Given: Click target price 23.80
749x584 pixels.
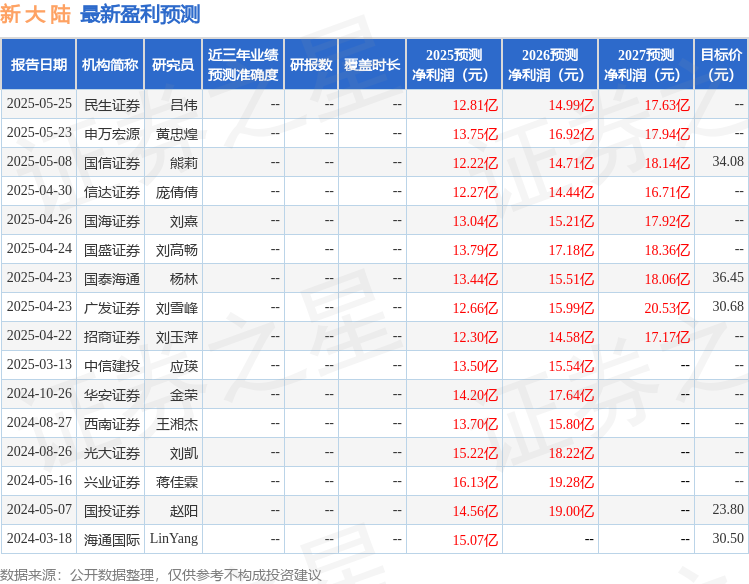Looking at the screenshot, I should tap(728, 509).
